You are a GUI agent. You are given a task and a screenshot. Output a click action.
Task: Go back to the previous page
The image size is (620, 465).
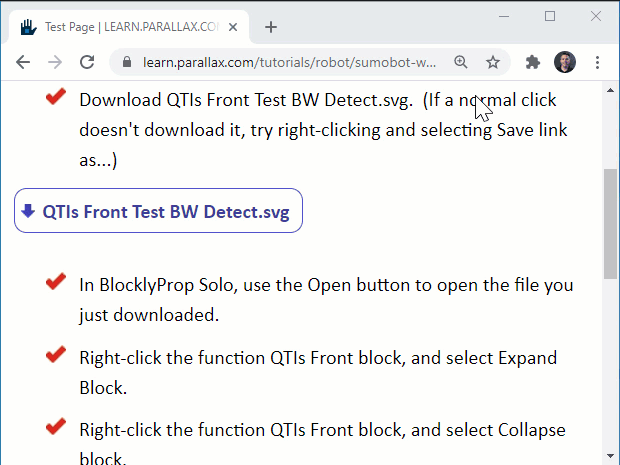point(23,62)
